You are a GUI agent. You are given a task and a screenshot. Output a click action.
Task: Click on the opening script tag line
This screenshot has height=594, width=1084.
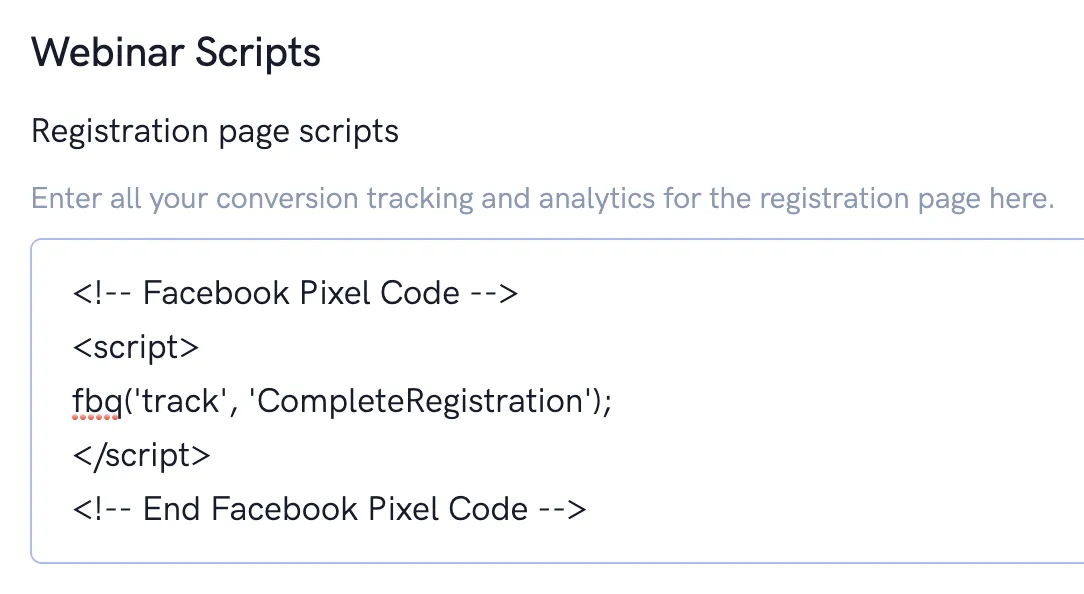coord(136,347)
